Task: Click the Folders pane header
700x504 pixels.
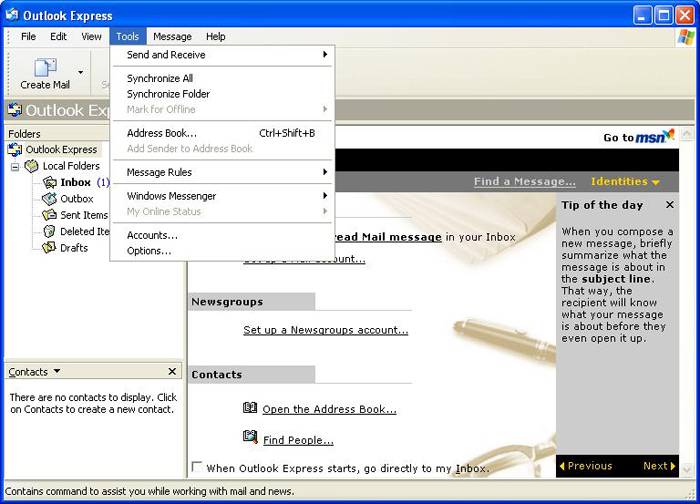Action: coord(57,134)
